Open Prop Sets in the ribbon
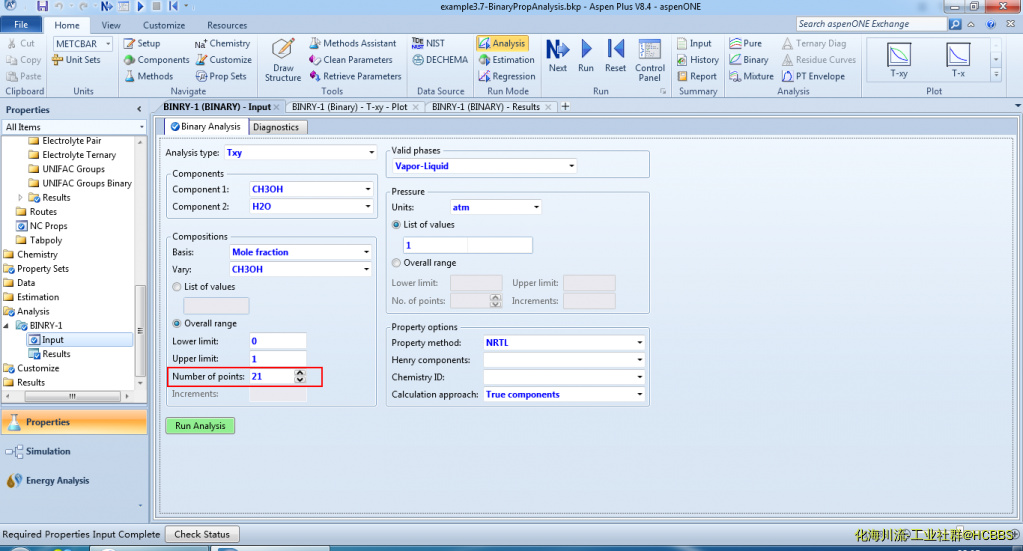1023x551 pixels. pyautogui.click(x=221, y=76)
